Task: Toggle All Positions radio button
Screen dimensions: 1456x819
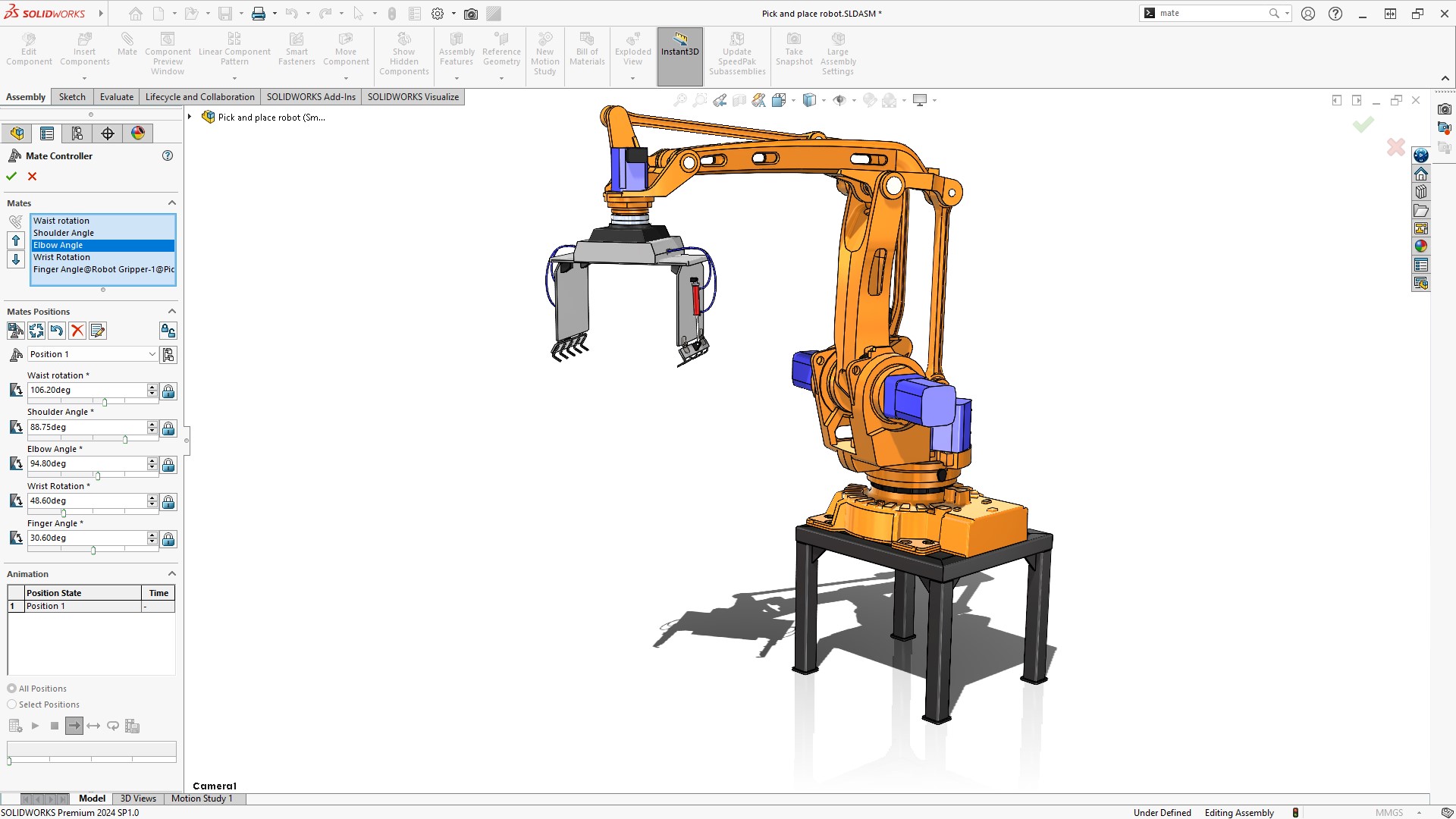Action: click(x=12, y=688)
